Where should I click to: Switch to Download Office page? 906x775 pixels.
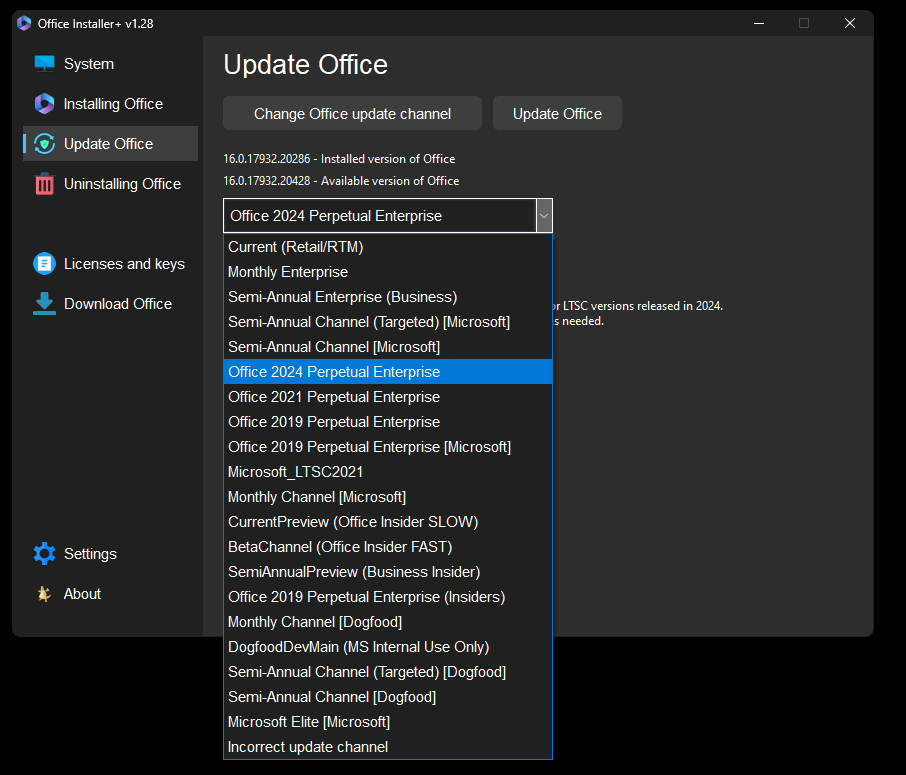[x=118, y=303]
